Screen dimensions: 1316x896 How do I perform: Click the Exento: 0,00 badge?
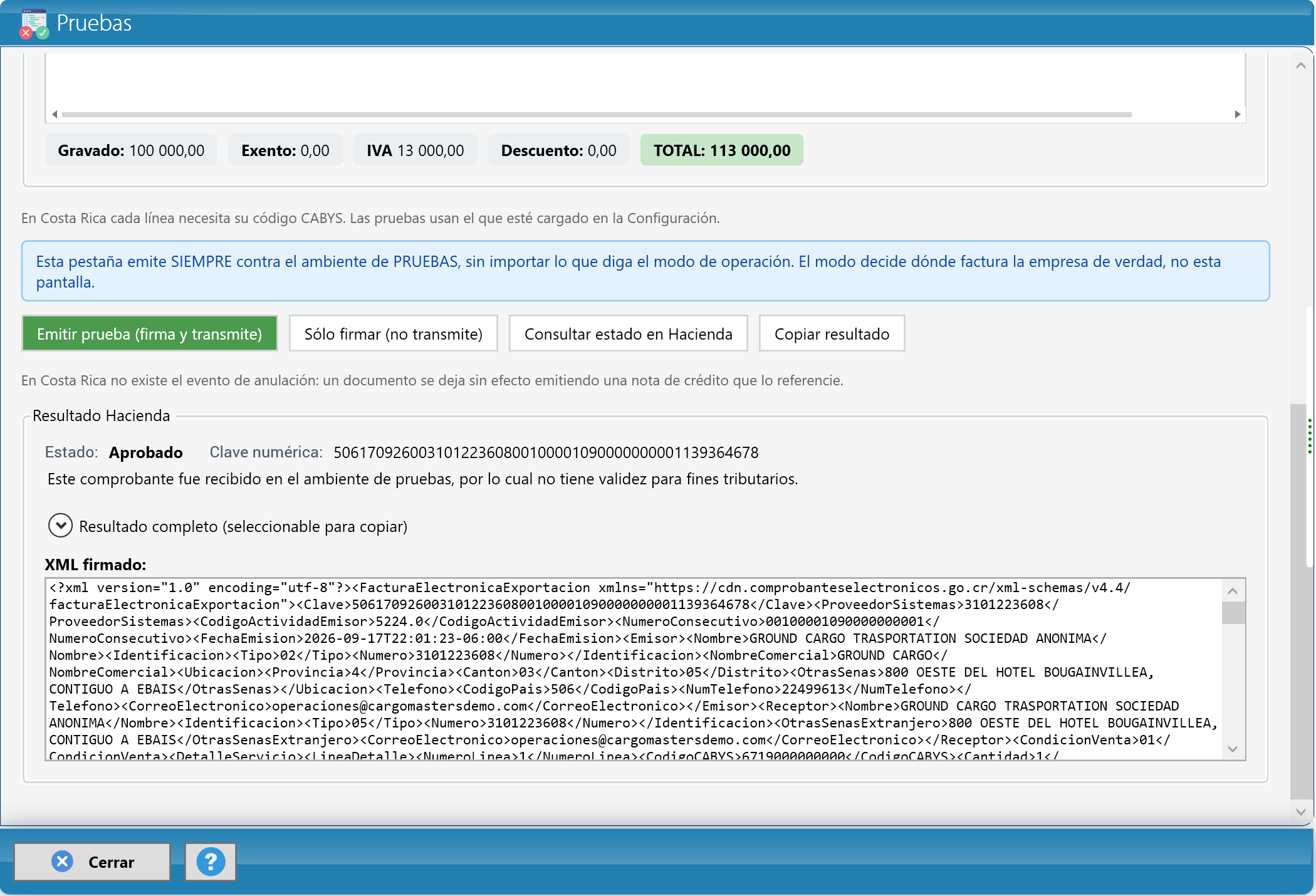click(x=285, y=150)
